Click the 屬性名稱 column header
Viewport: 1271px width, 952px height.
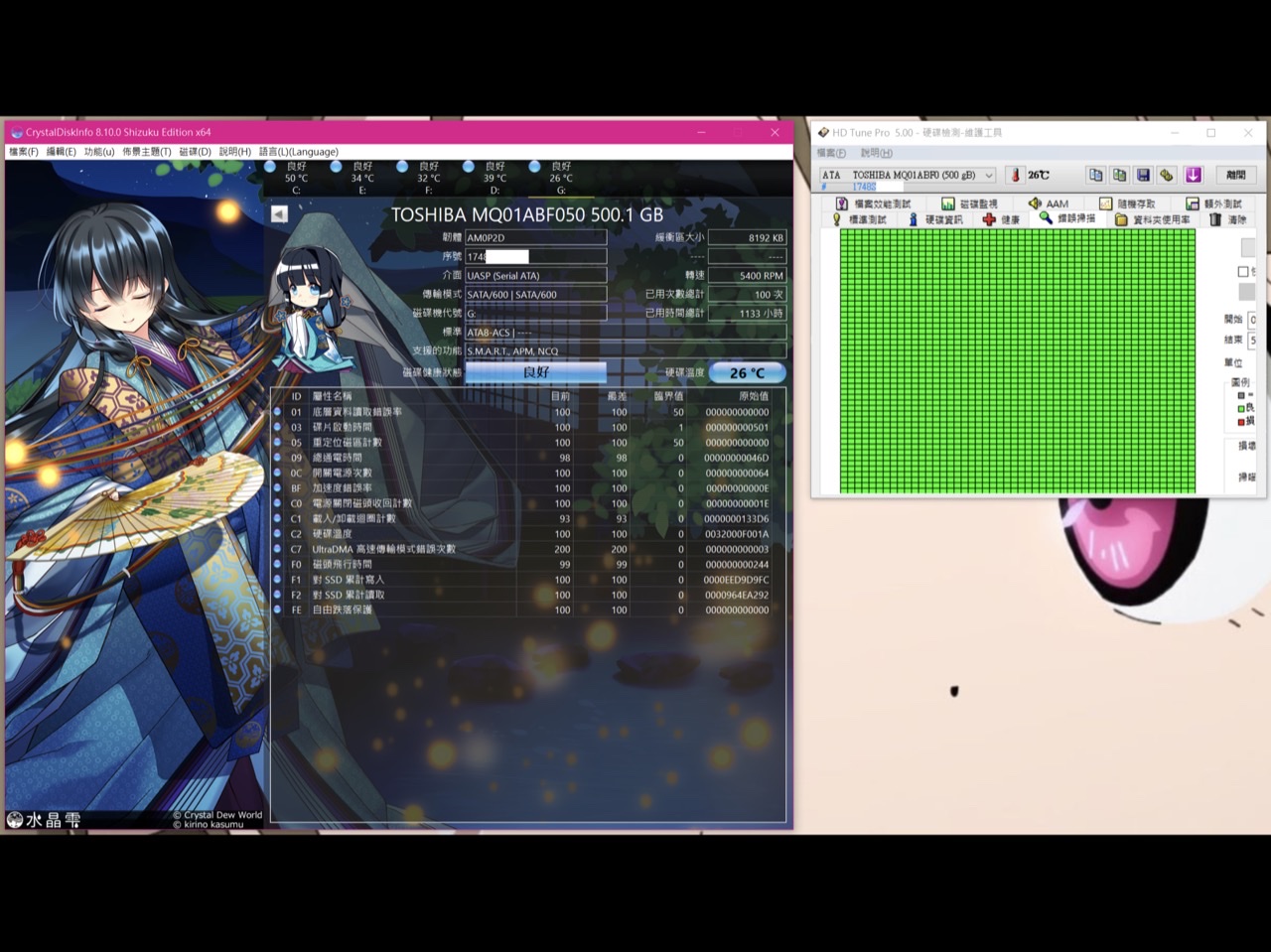click(332, 396)
